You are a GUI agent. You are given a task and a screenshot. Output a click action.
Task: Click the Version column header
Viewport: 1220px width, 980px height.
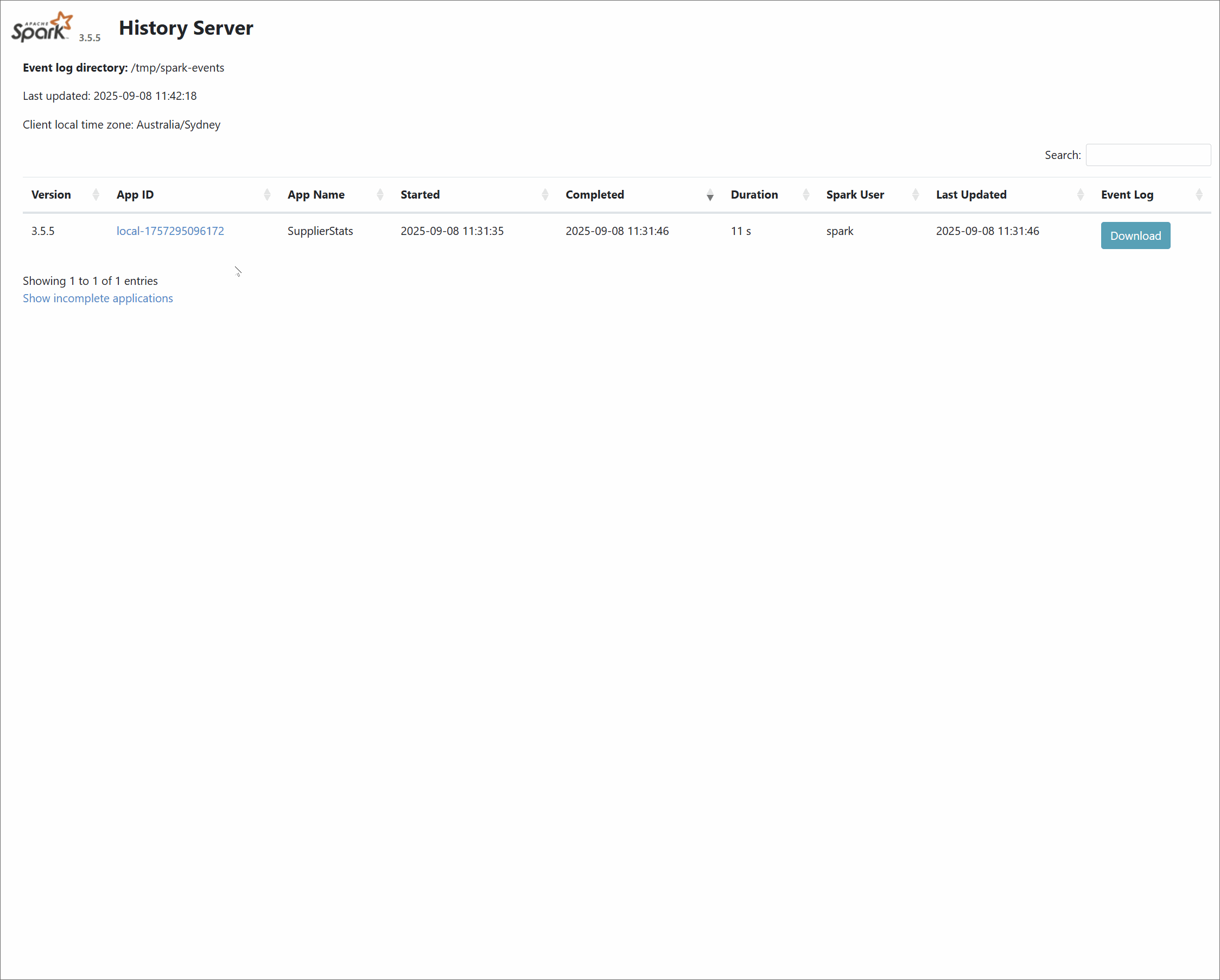click(x=51, y=195)
